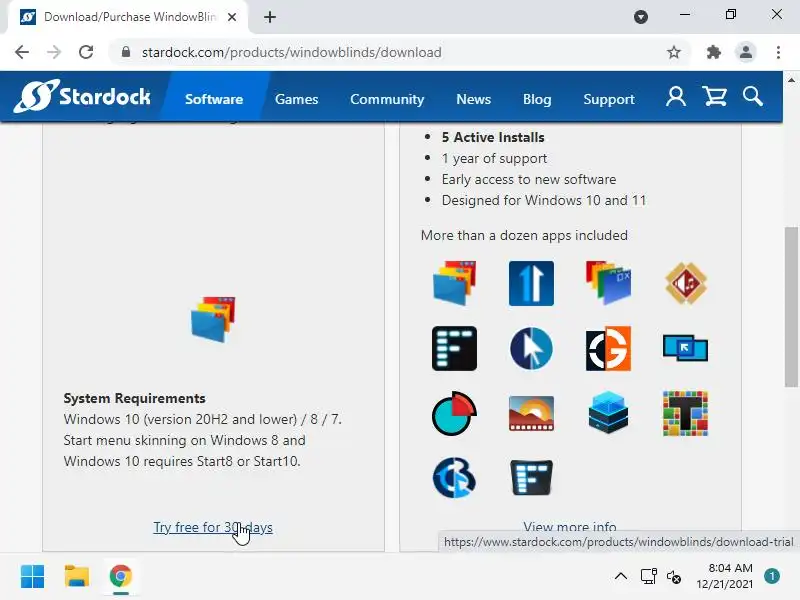
Task: Click the CursorFX round cursor icon
Action: pyautogui.click(x=531, y=348)
